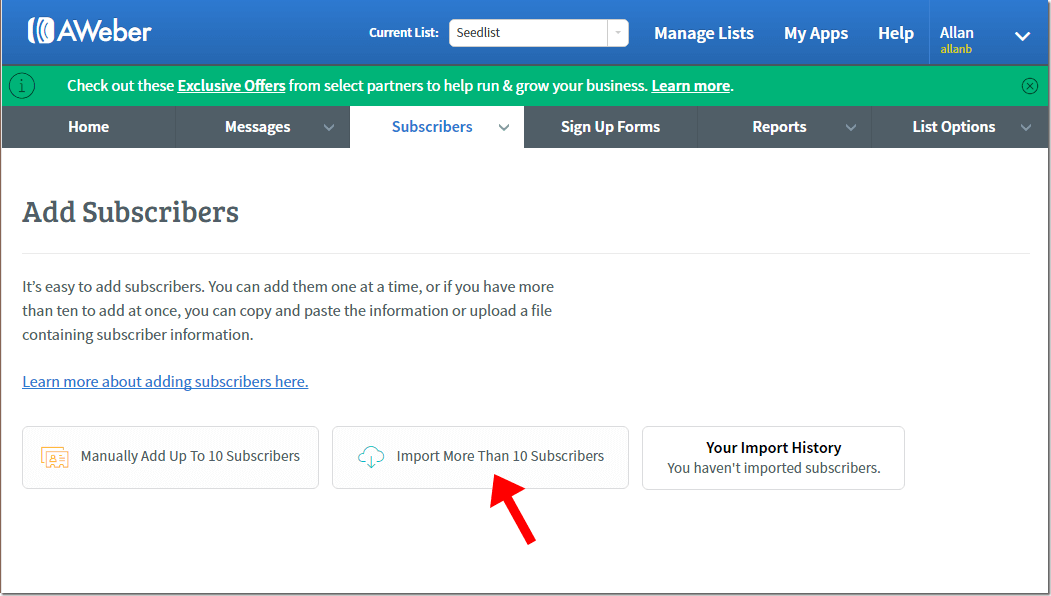Go to Manage Lists
Viewport: 1051px width, 596px height.
tap(703, 33)
